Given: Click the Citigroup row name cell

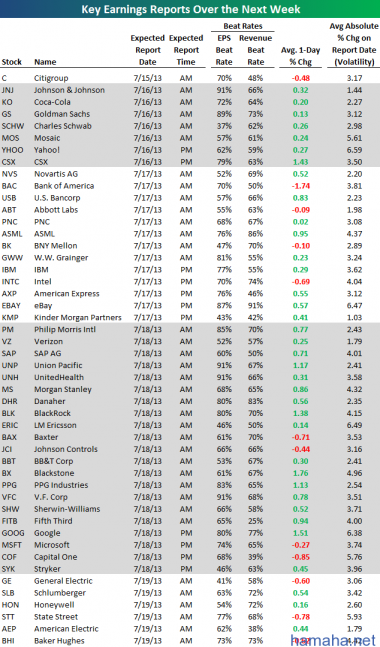Looking at the screenshot, I should click(51, 78).
